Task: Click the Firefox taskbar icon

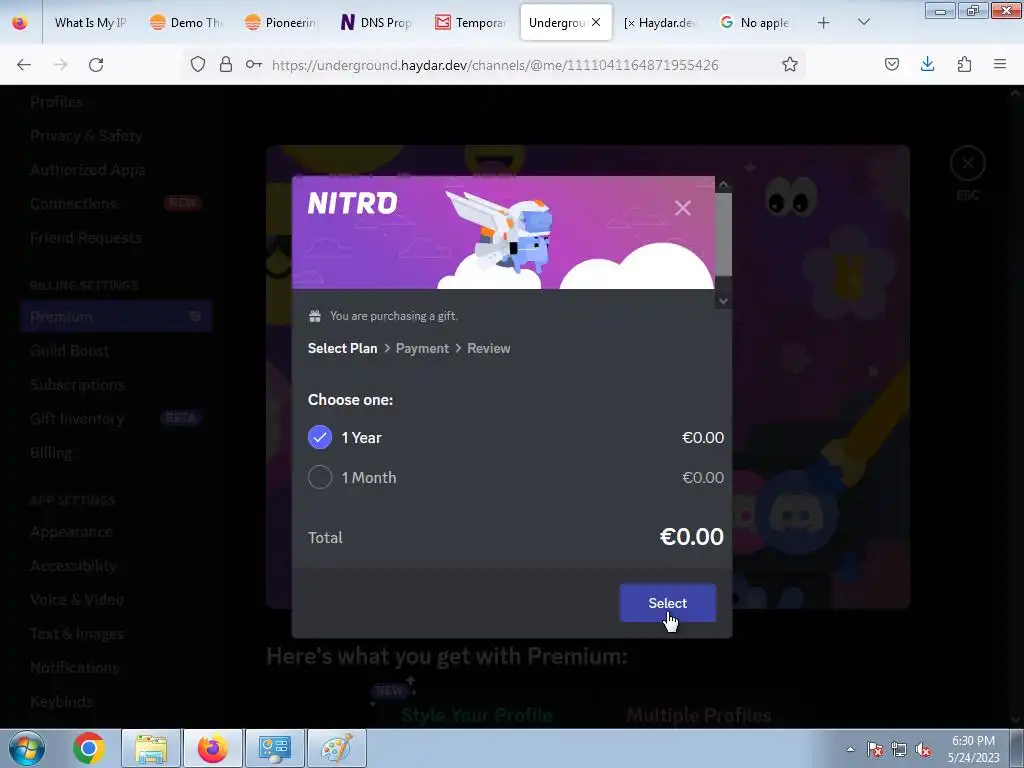Action: [x=213, y=748]
